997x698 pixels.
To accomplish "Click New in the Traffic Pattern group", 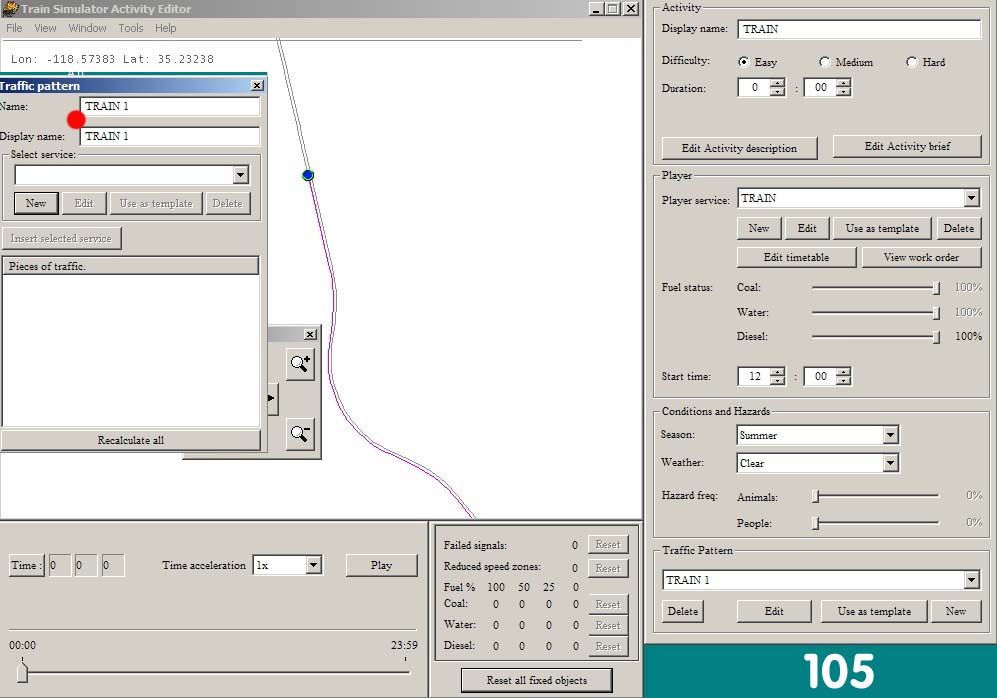I will [x=956, y=612].
